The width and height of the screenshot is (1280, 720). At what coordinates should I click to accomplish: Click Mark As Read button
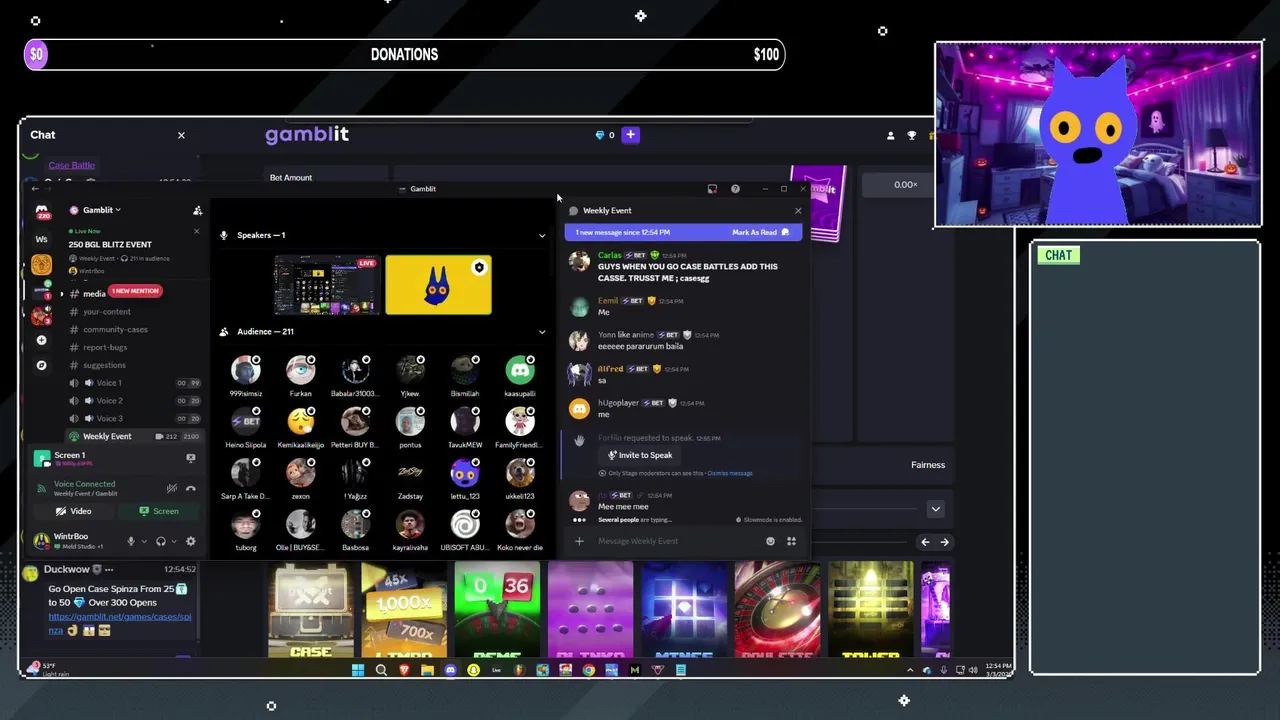pos(759,232)
